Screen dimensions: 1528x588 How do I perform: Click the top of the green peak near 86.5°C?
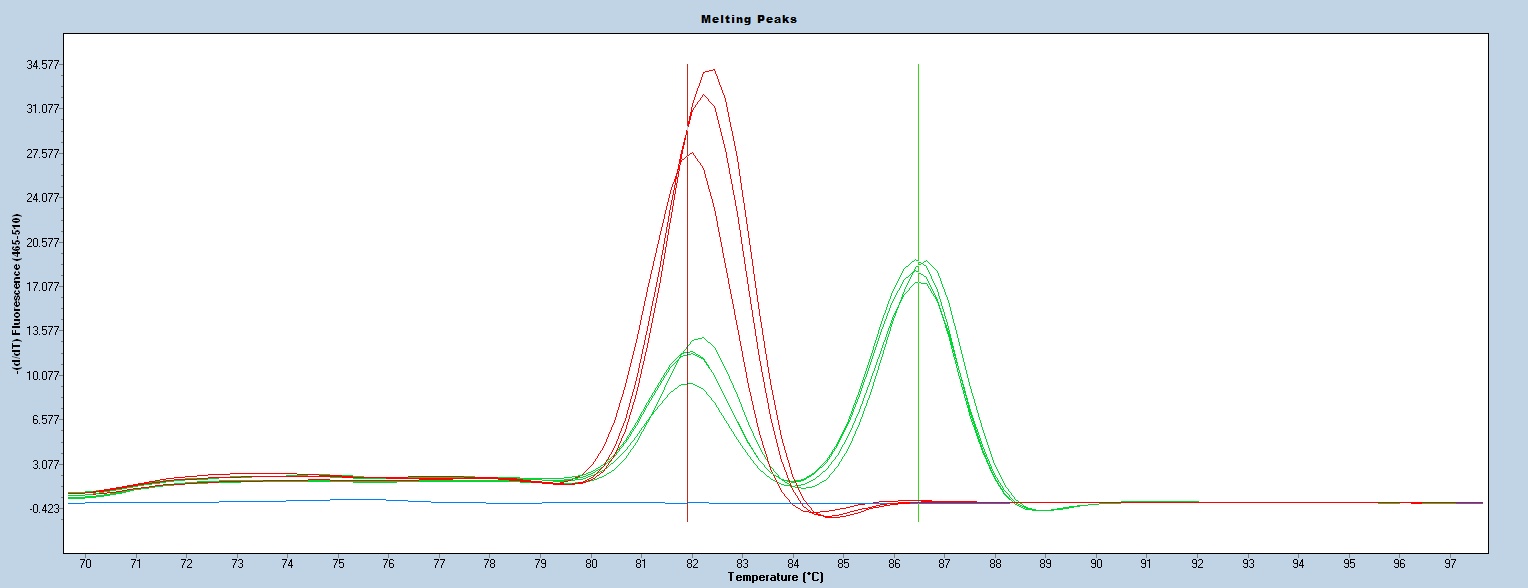[916, 261]
